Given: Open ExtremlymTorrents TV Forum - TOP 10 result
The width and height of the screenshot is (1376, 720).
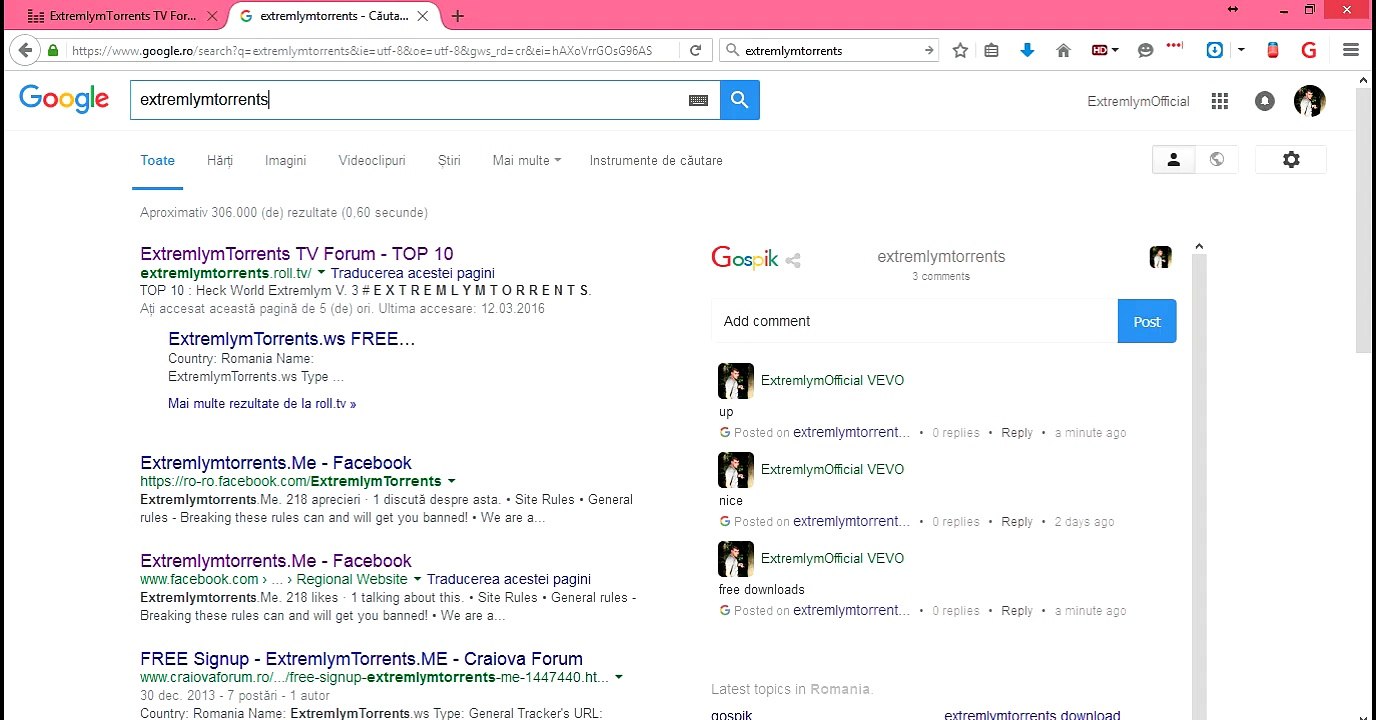Looking at the screenshot, I should click(297, 254).
